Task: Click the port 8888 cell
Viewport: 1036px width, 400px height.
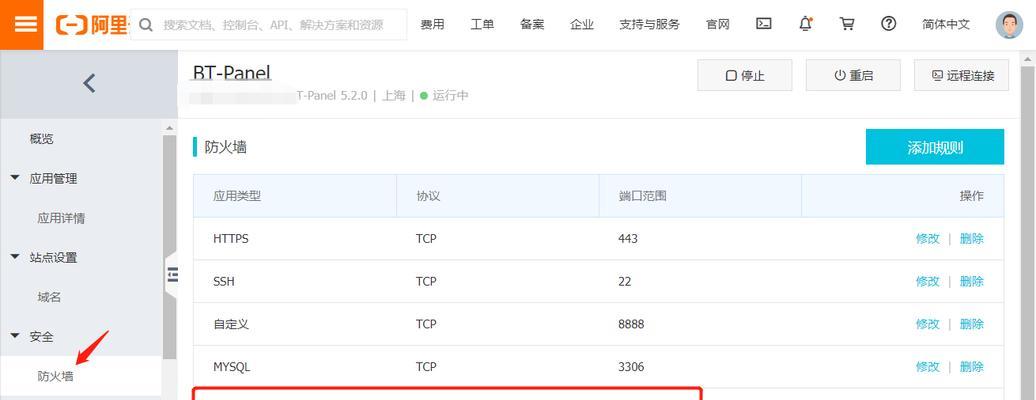Action: tap(631, 324)
